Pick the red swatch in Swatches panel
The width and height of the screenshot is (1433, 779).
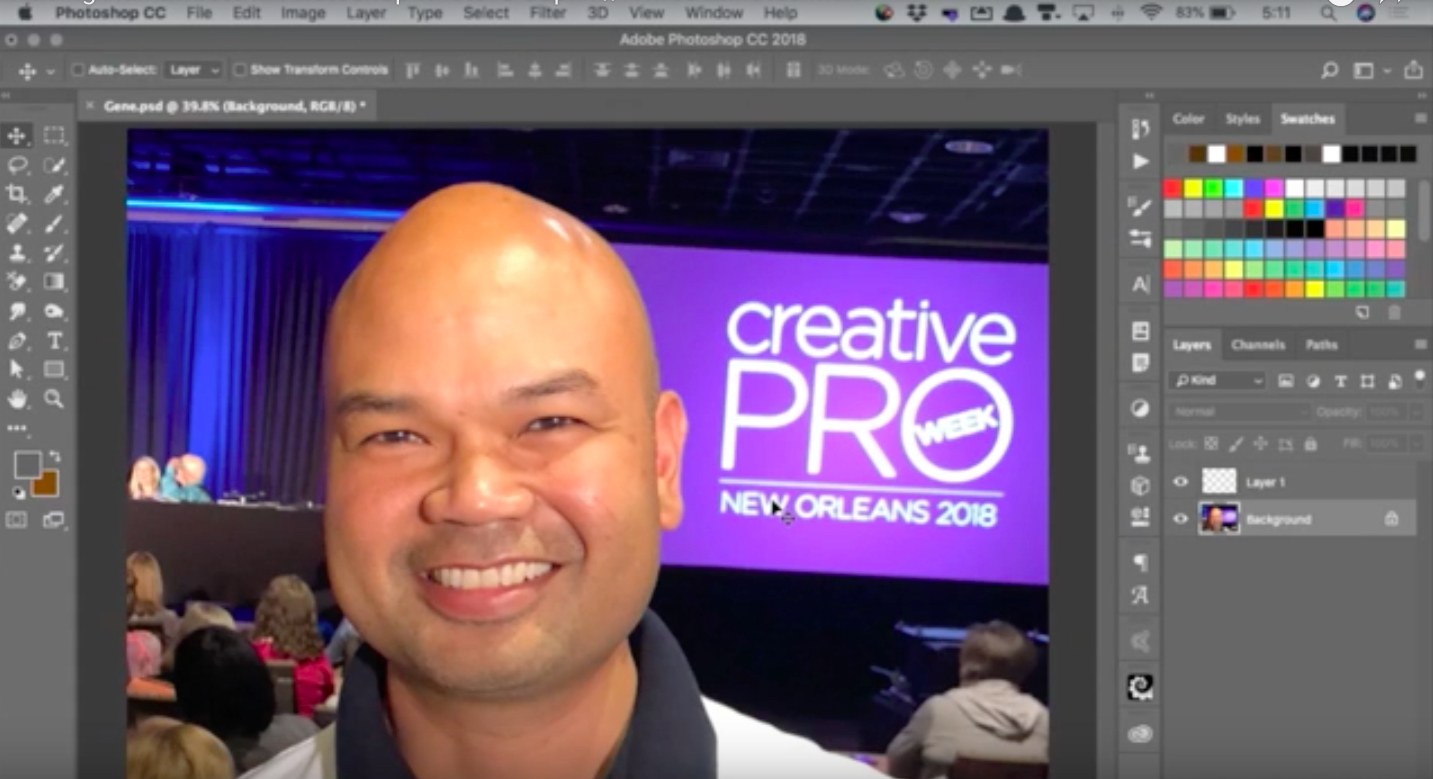1173,188
